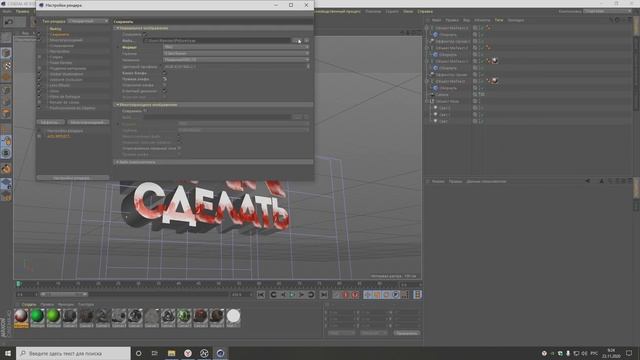Open the Window menu in the main menu bar

click(x=408, y=11)
